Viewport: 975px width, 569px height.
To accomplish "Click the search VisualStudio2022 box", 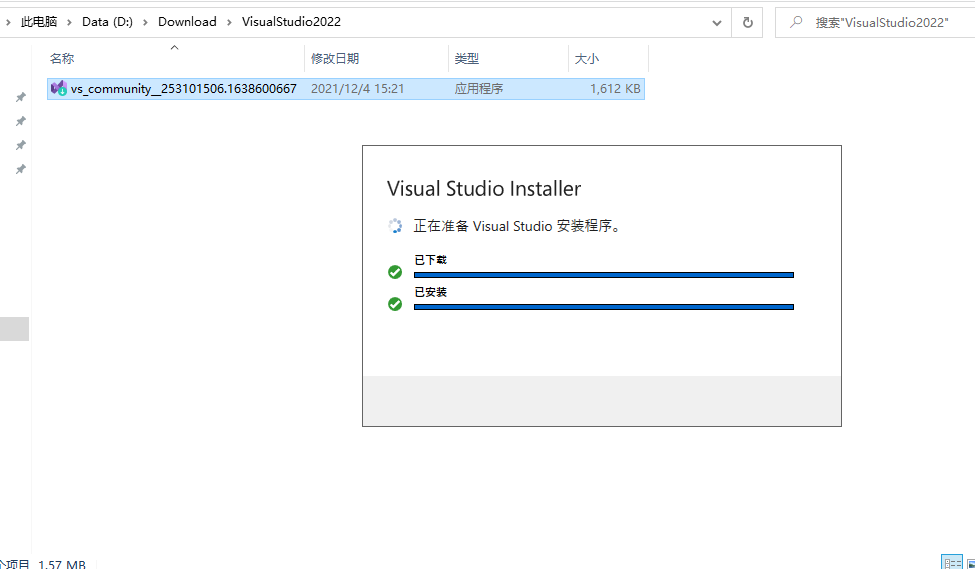I will click(x=877, y=22).
